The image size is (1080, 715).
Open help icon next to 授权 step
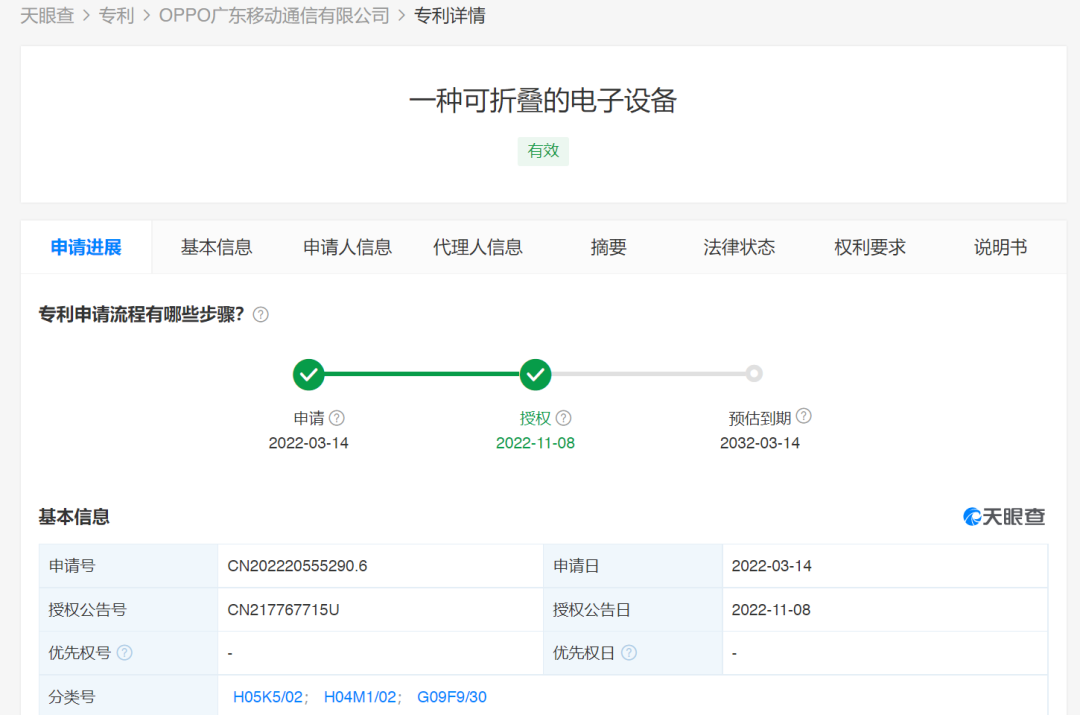click(x=563, y=418)
